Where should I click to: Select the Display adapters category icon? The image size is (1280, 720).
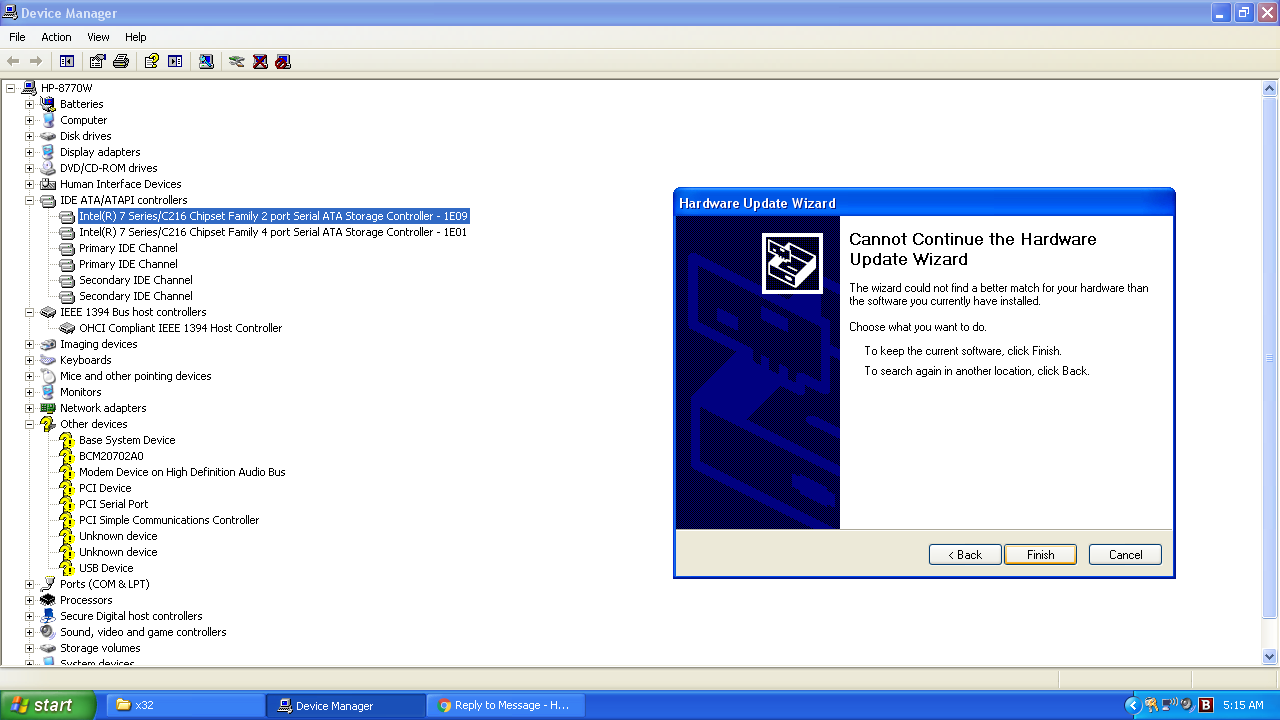(48, 152)
